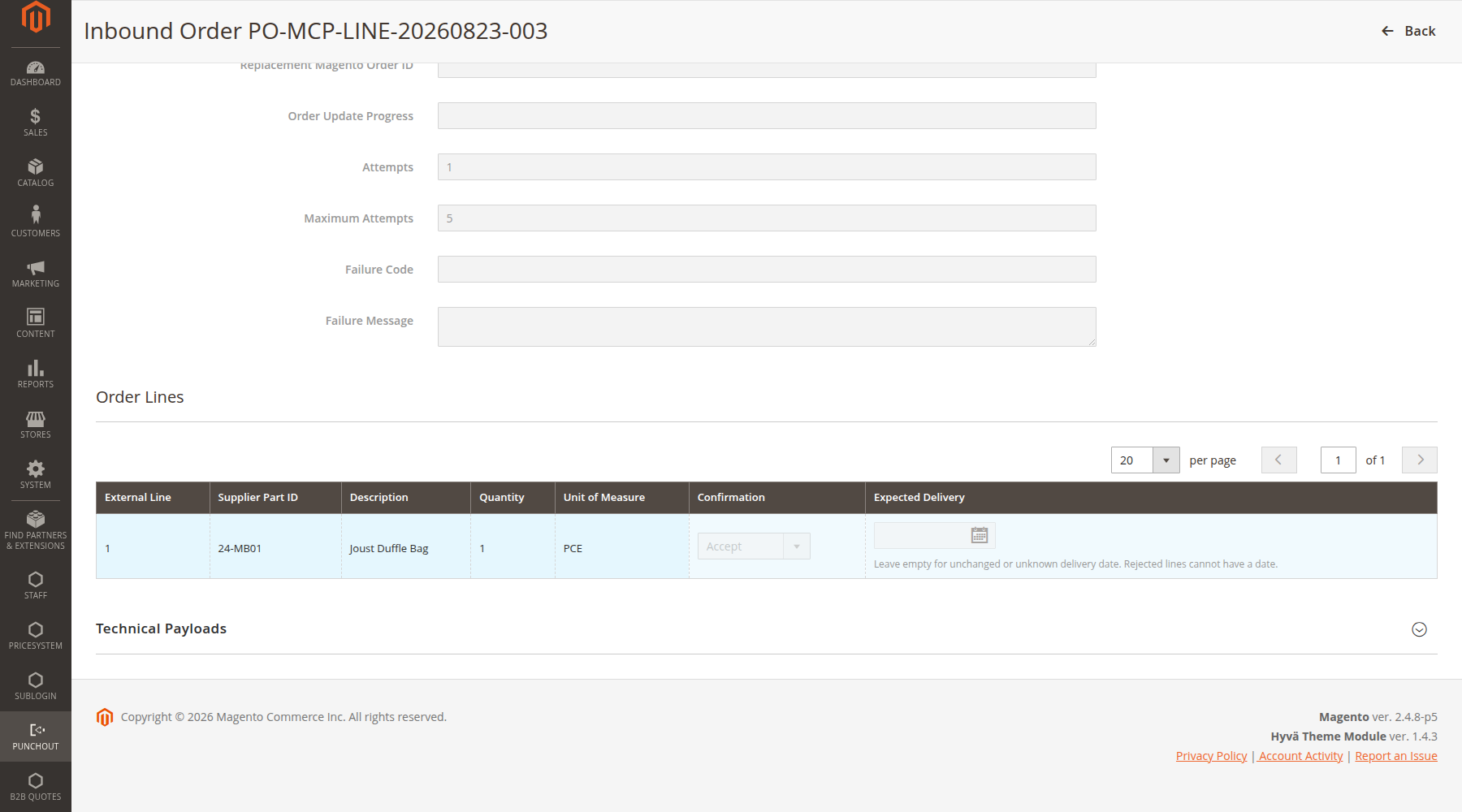Open the Content menu
The height and width of the screenshot is (812, 1462).
[36, 325]
